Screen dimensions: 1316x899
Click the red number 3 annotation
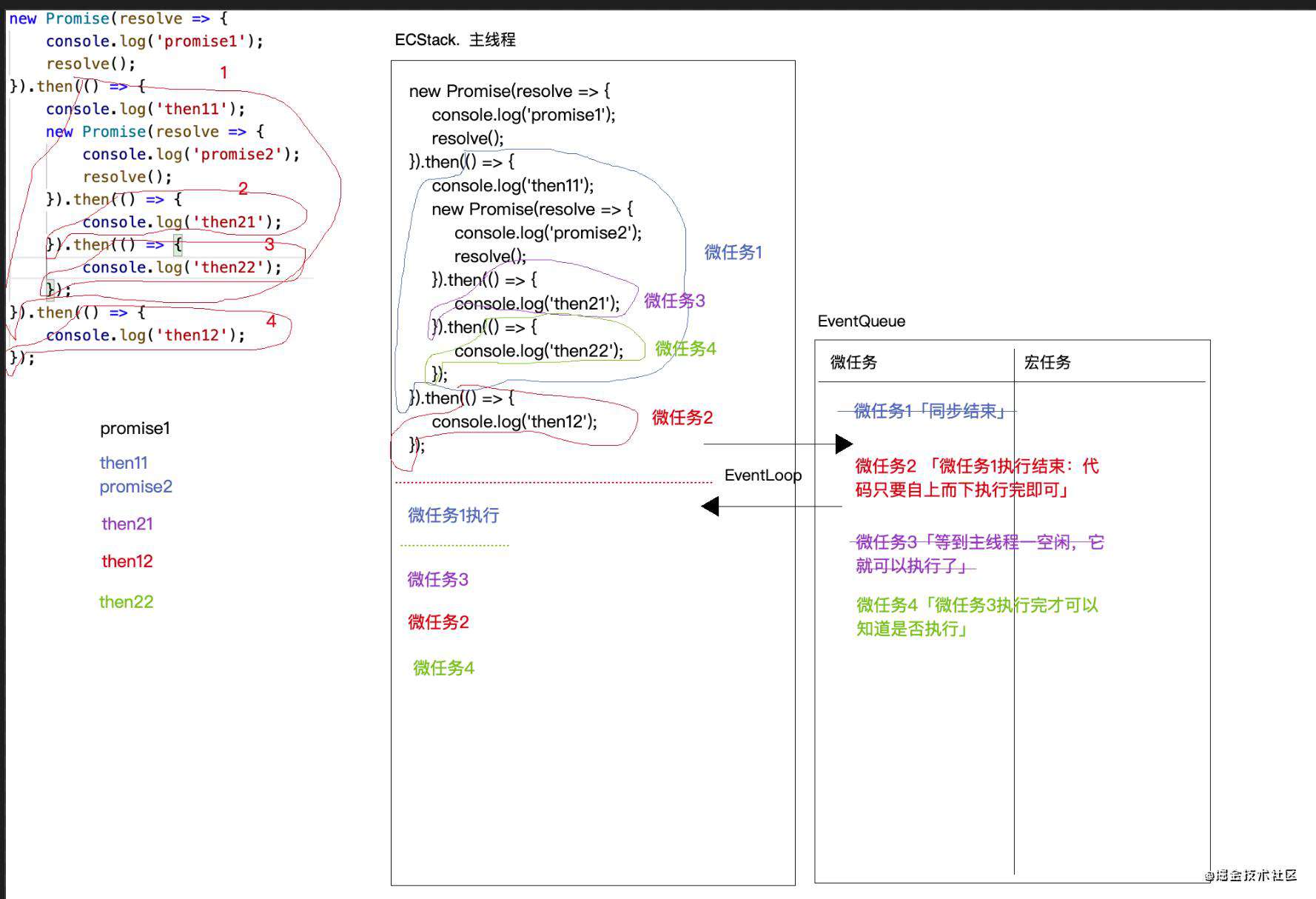(269, 244)
